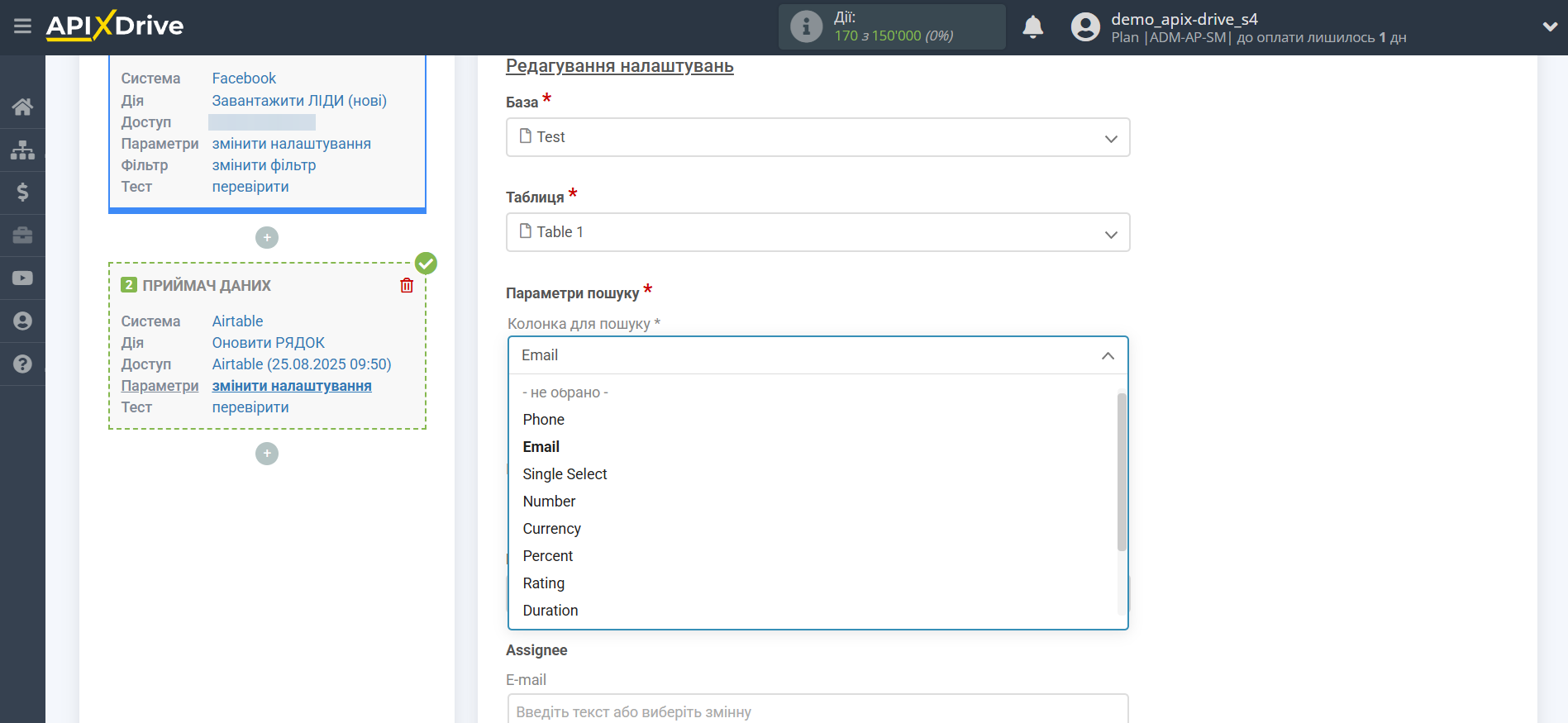Open the notifications bell
This screenshot has width=1568, height=723.
click(1032, 27)
